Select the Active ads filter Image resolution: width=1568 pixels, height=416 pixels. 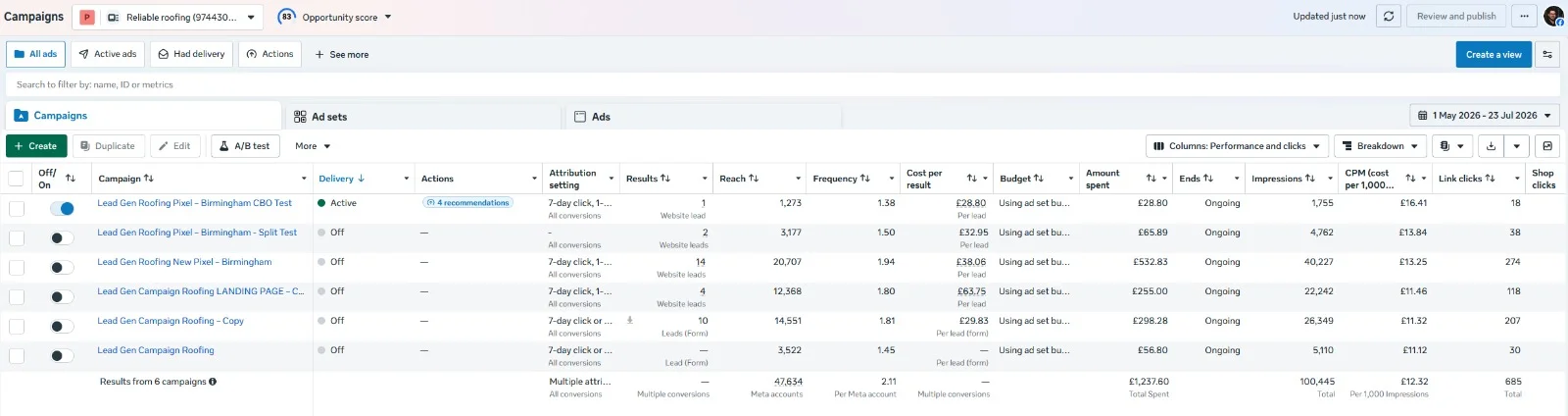click(x=108, y=54)
